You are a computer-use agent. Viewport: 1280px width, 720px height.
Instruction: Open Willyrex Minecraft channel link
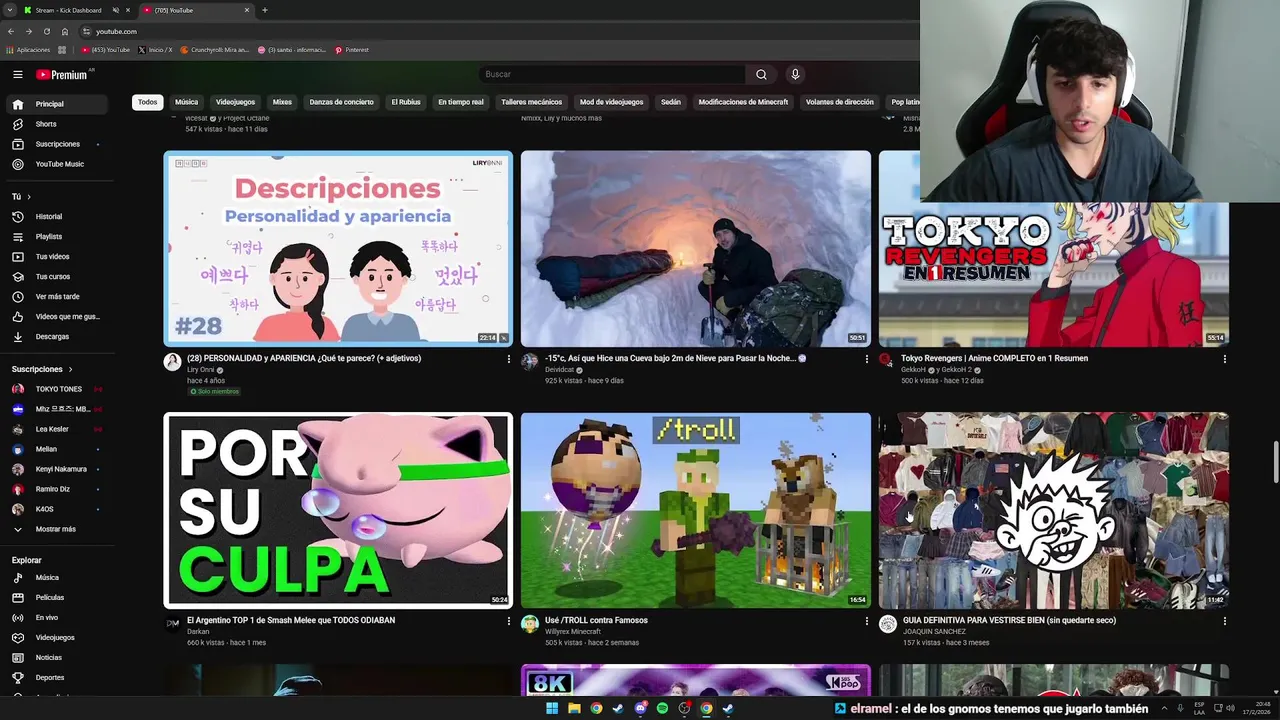tap(573, 632)
